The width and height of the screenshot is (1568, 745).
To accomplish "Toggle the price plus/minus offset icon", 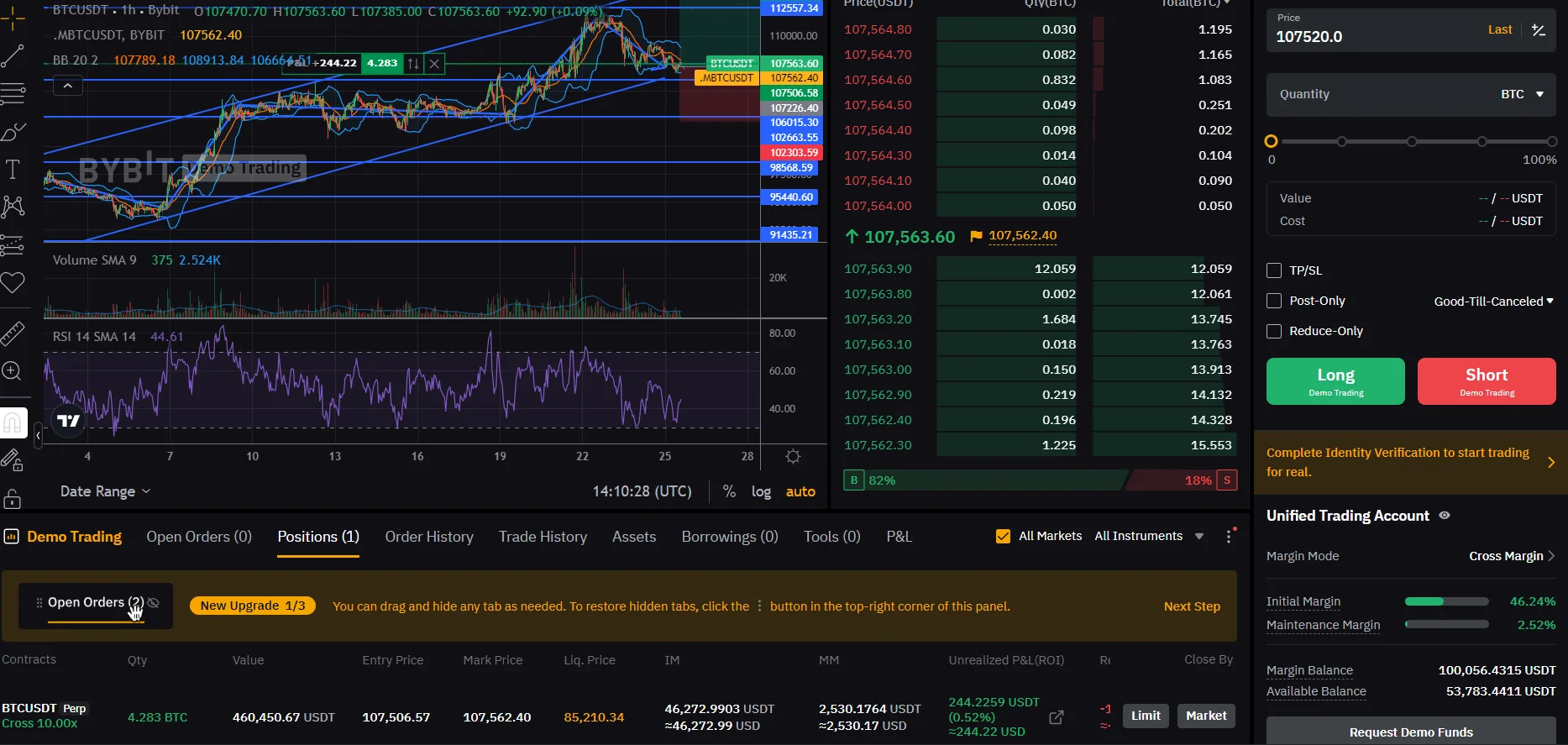I will pos(1539,30).
